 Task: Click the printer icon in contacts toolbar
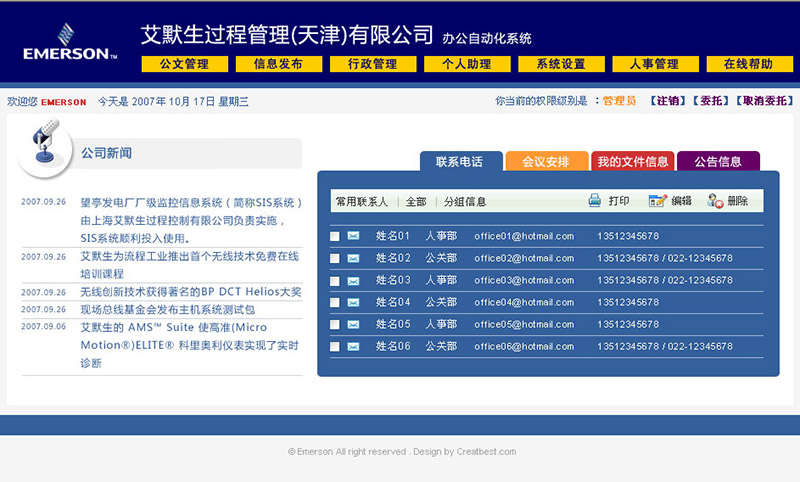594,201
